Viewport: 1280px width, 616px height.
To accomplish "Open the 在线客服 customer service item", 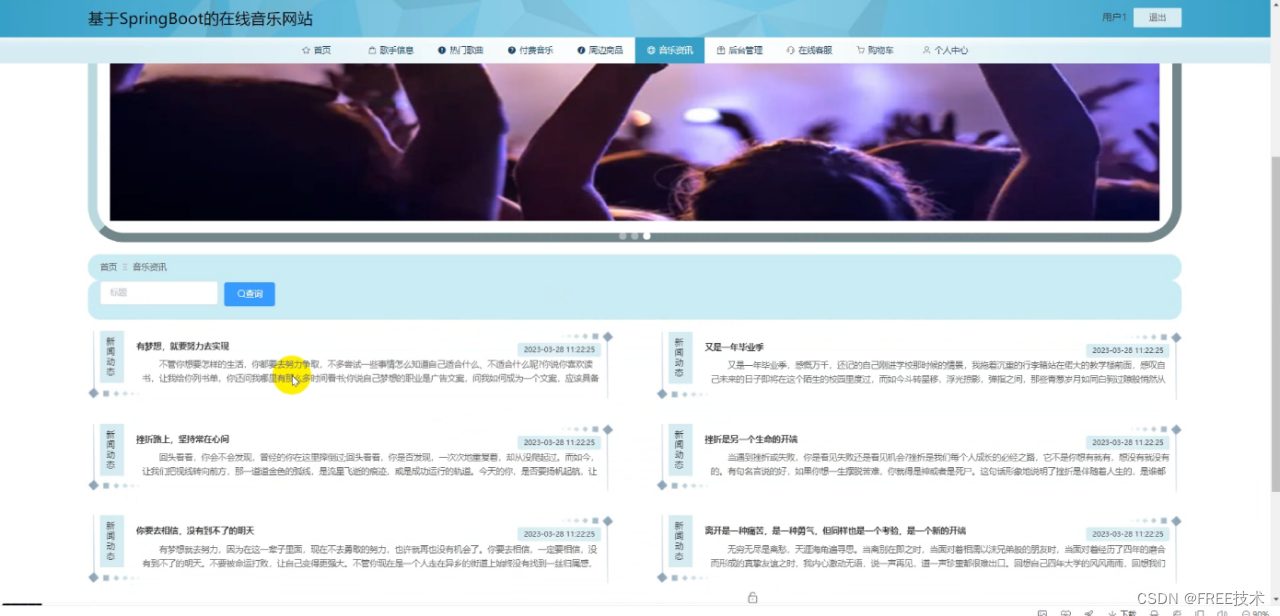I will 809,50.
